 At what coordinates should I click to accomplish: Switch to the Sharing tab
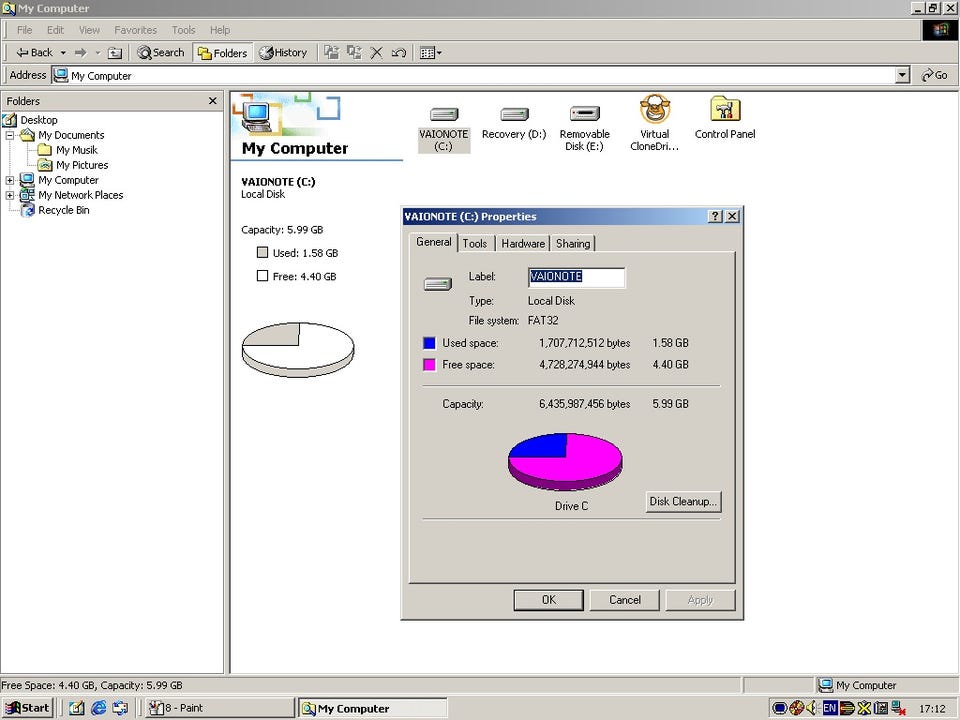click(573, 244)
